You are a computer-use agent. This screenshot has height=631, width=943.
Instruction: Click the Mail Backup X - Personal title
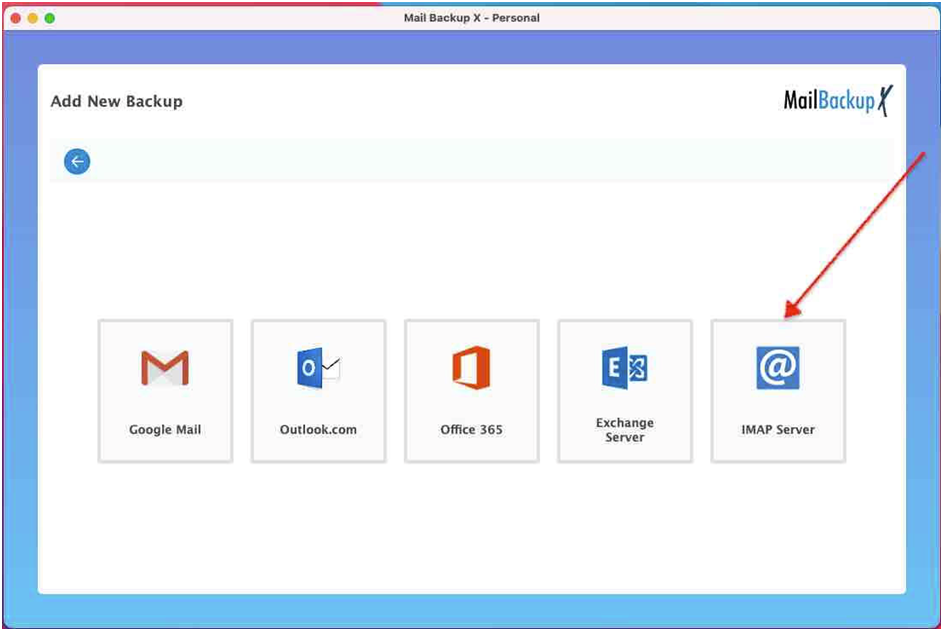(x=472, y=18)
